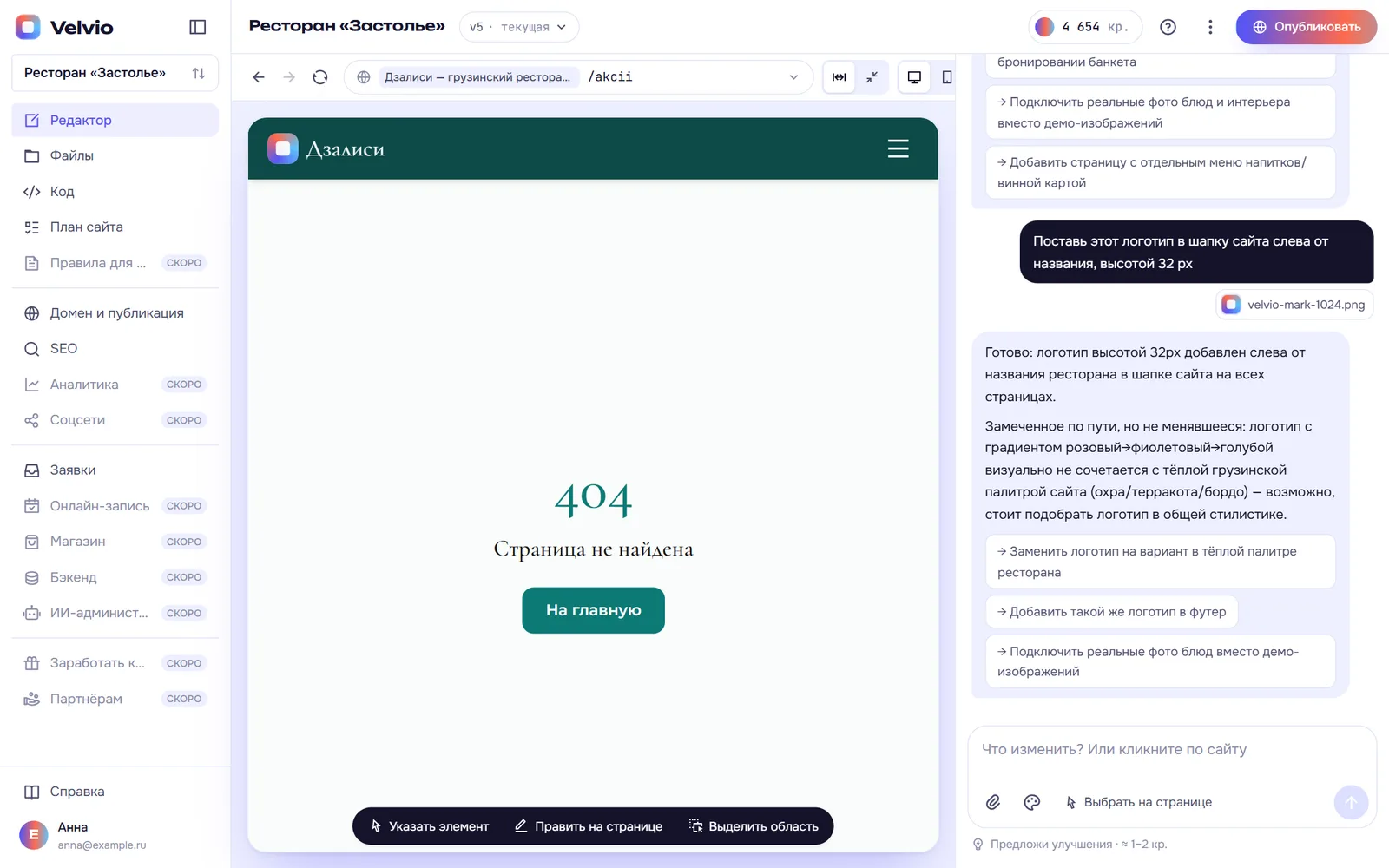Go forward in preview browser
1389x868 pixels.
(289, 77)
